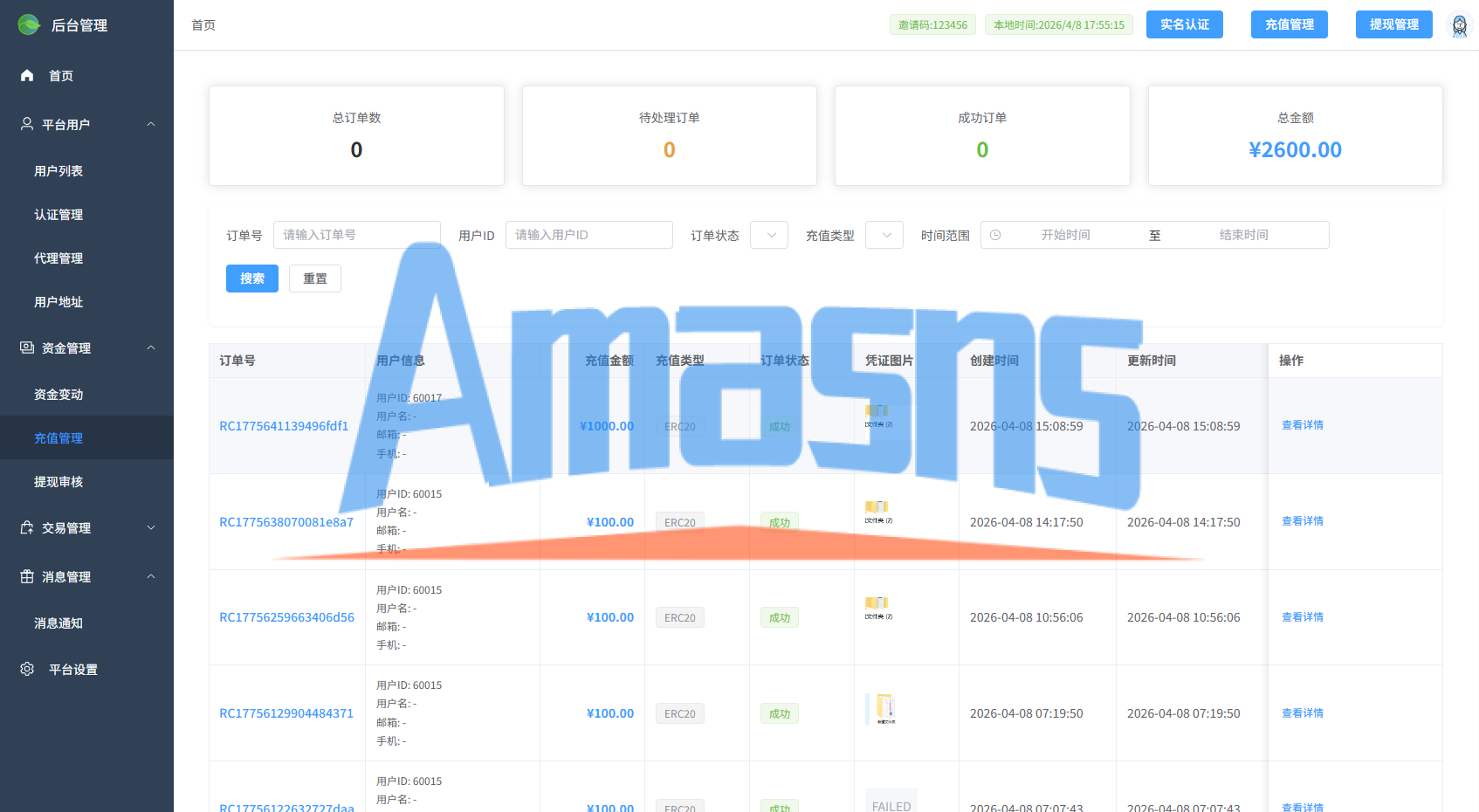
Task: Collapse the 消息管理 menu chevron
Action: click(151, 576)
